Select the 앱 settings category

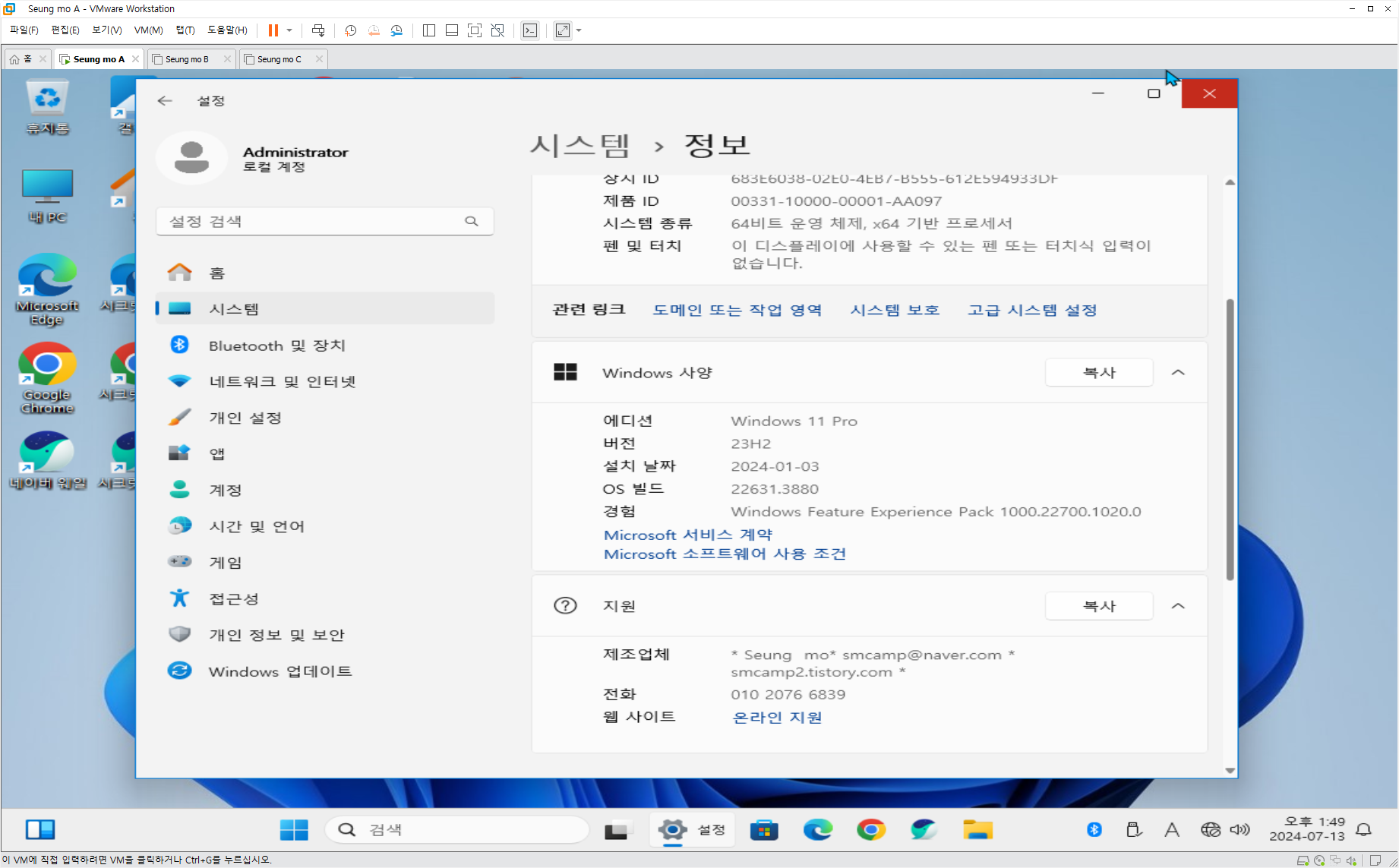tap(325, 454)
